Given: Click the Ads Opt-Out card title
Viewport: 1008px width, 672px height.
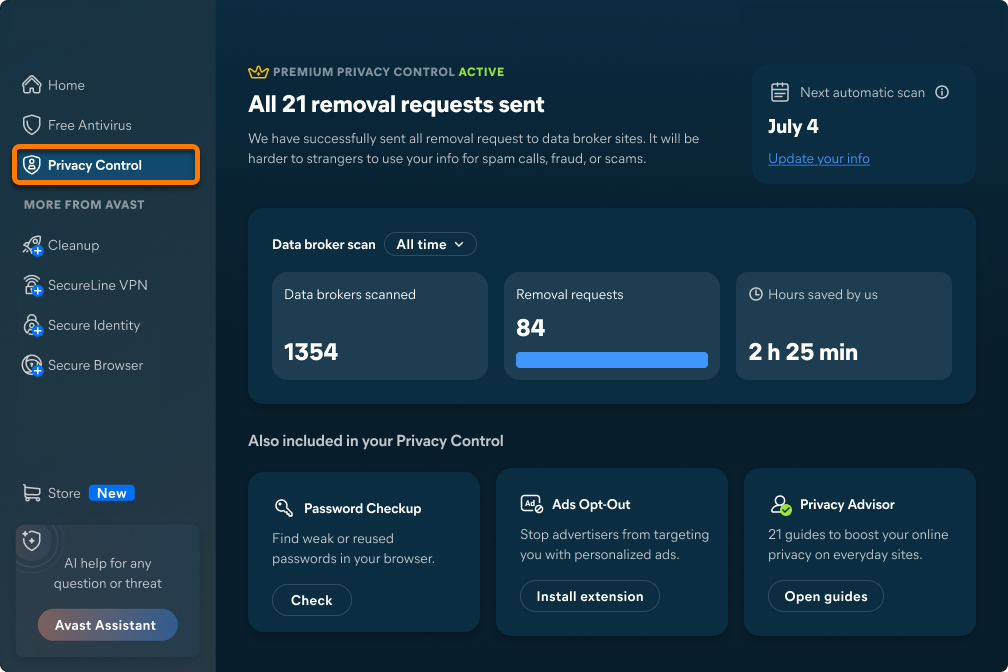Looking at the screenshot, I should pyautogui.click(x=591, y=504).
